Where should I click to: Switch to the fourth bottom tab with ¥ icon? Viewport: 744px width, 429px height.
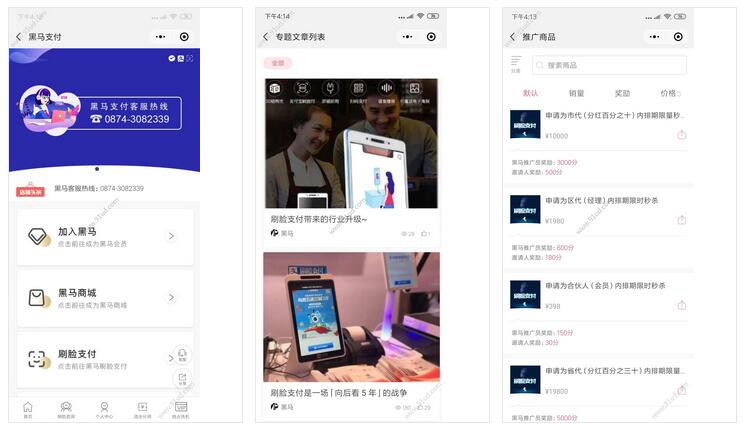142,410
